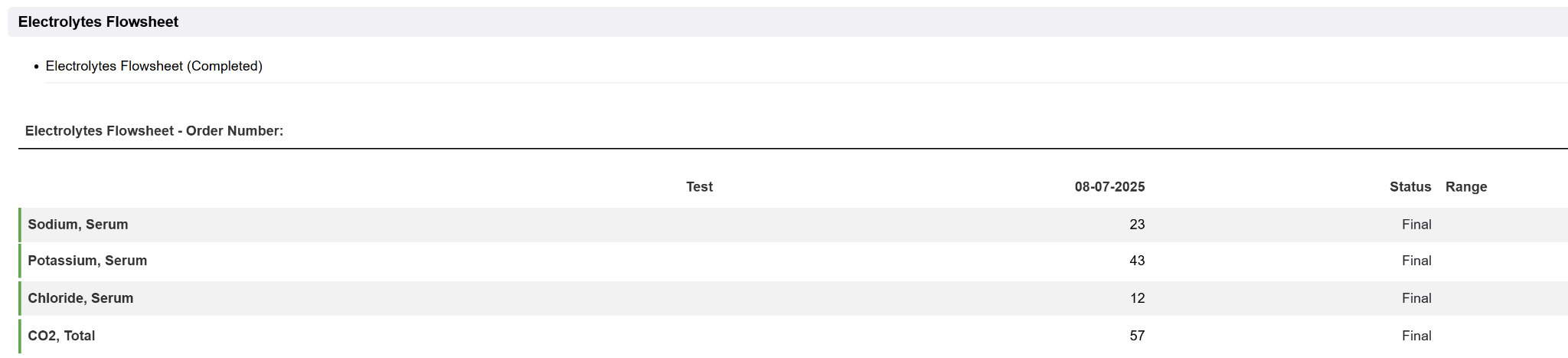This screenshot has width=1568, height=358.
Task: Open the Chloride, Serum test entry
Action: [80, 298]
